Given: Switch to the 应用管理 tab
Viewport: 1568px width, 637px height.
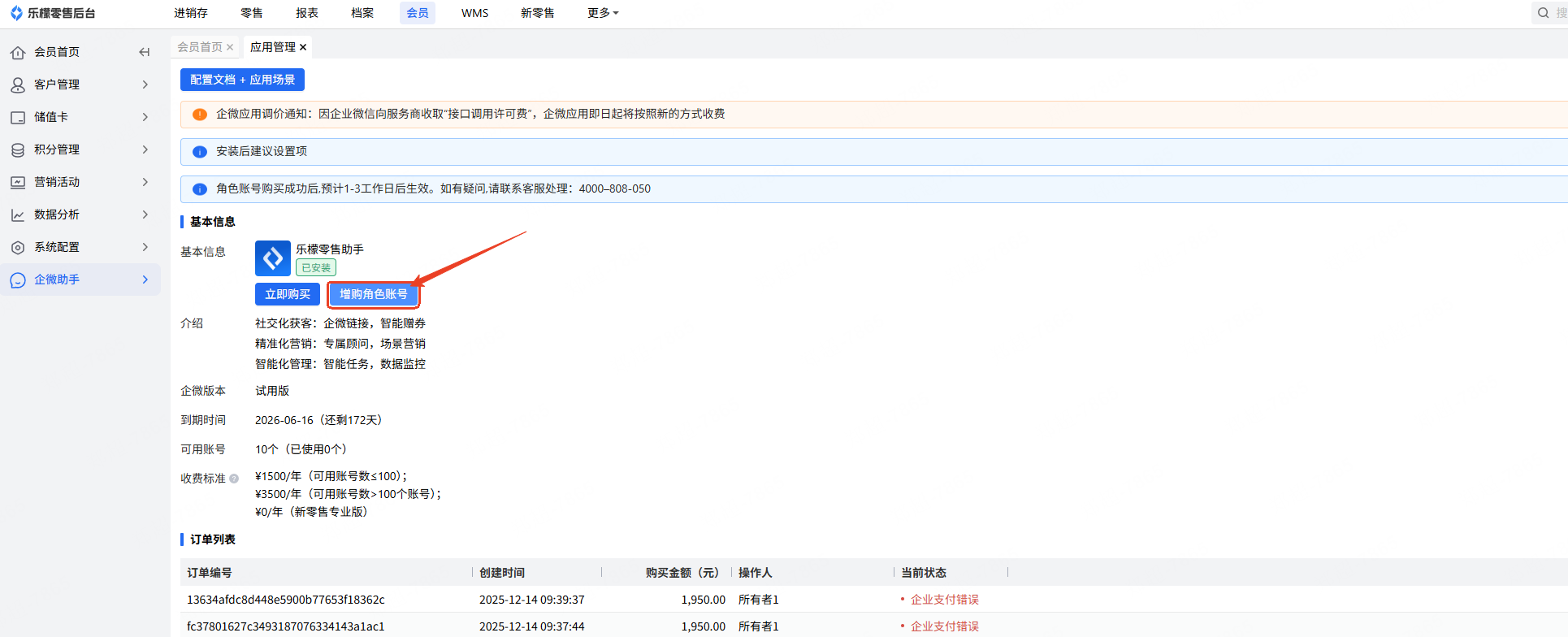Looking at the screenshot, I should coord(273,47).
